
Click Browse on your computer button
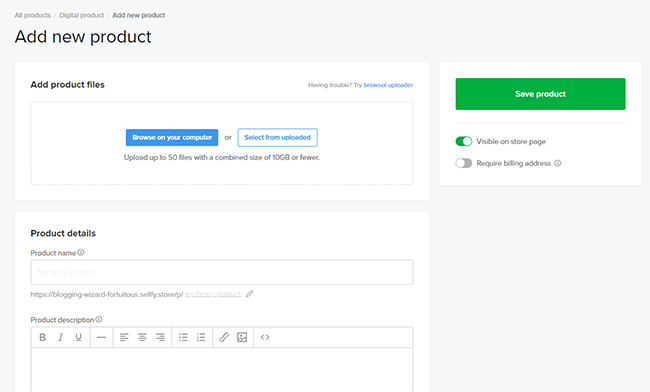click(x=172, y=138)
